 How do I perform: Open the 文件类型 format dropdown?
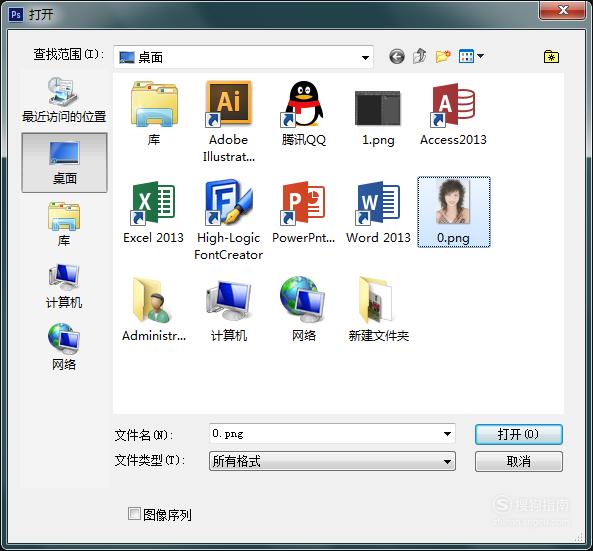tap(332, 461)
